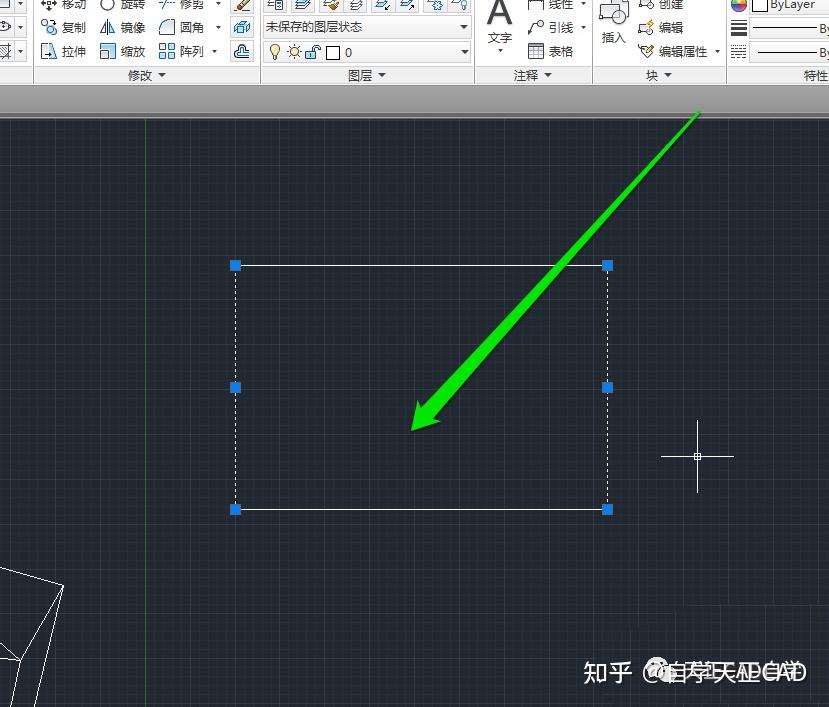
Task: Expand the Layers (图层) panel title
Action: coord(367,76)
